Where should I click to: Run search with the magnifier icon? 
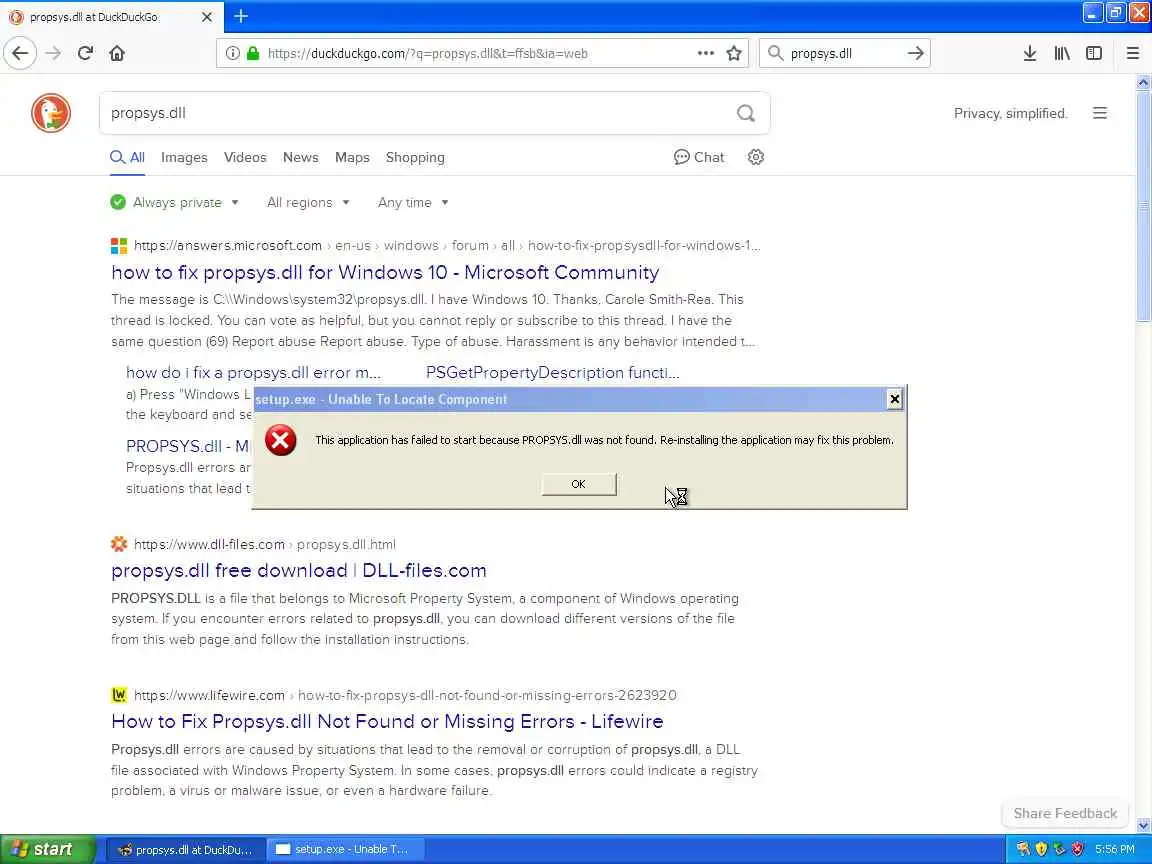coord(746,113)
